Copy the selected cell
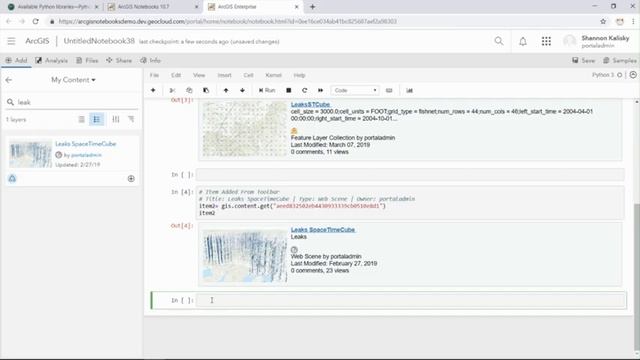The image size is (640, 360). pyautogui.click(x=189, y=90)
